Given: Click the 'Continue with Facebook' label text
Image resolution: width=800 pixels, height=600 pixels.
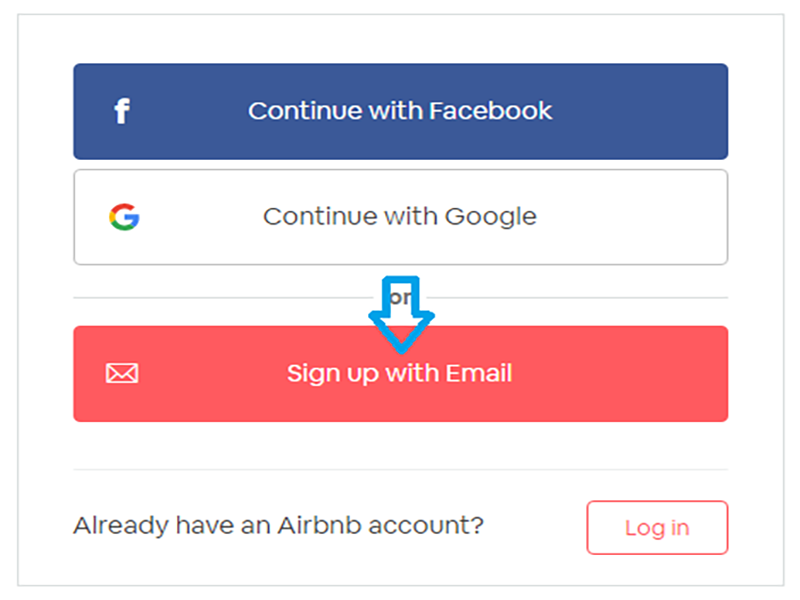Looking at the screenshot, I should click(400, 111).
